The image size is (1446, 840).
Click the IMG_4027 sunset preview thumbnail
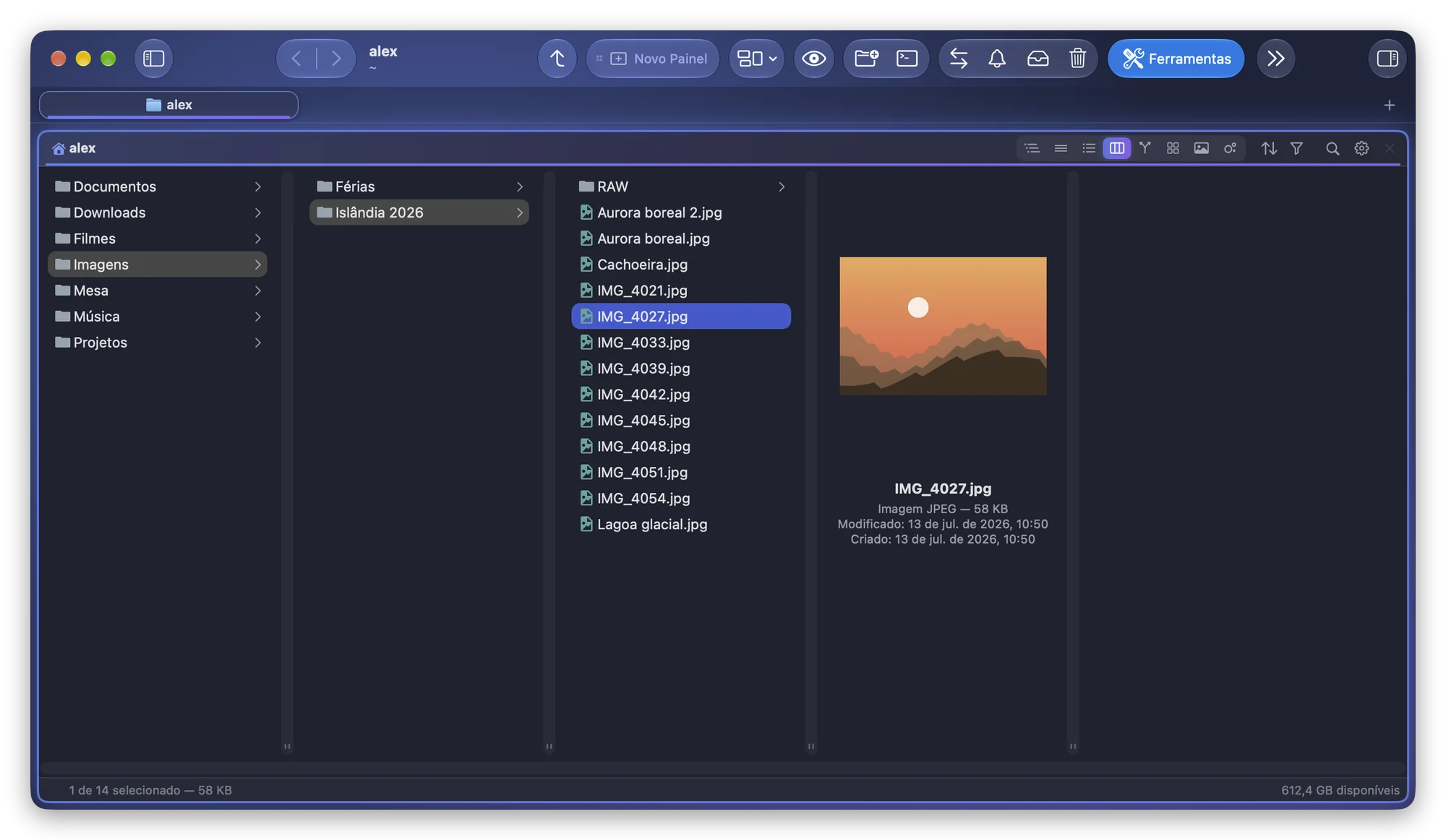(943, 326)
